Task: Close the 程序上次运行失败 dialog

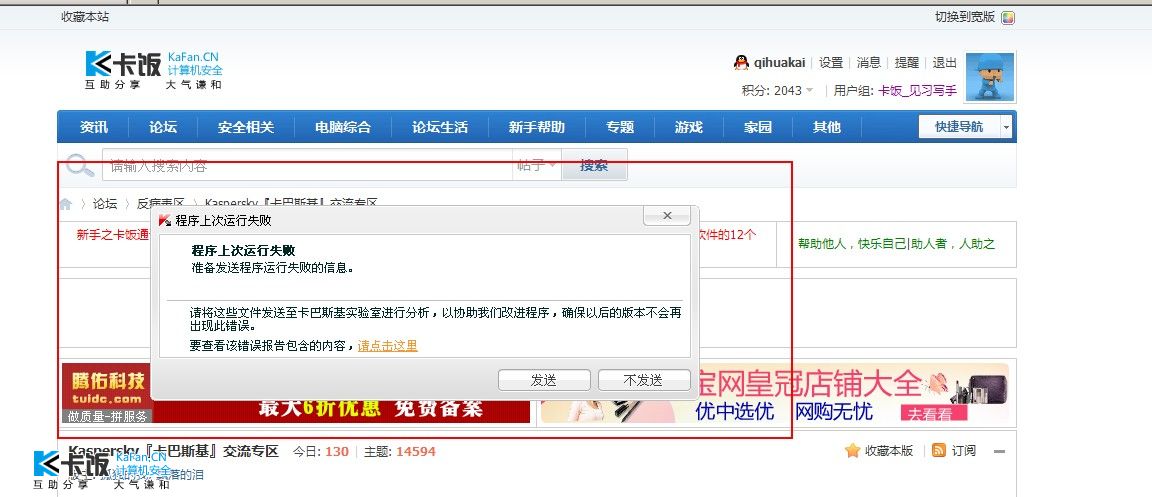Action: pos(667,215)
